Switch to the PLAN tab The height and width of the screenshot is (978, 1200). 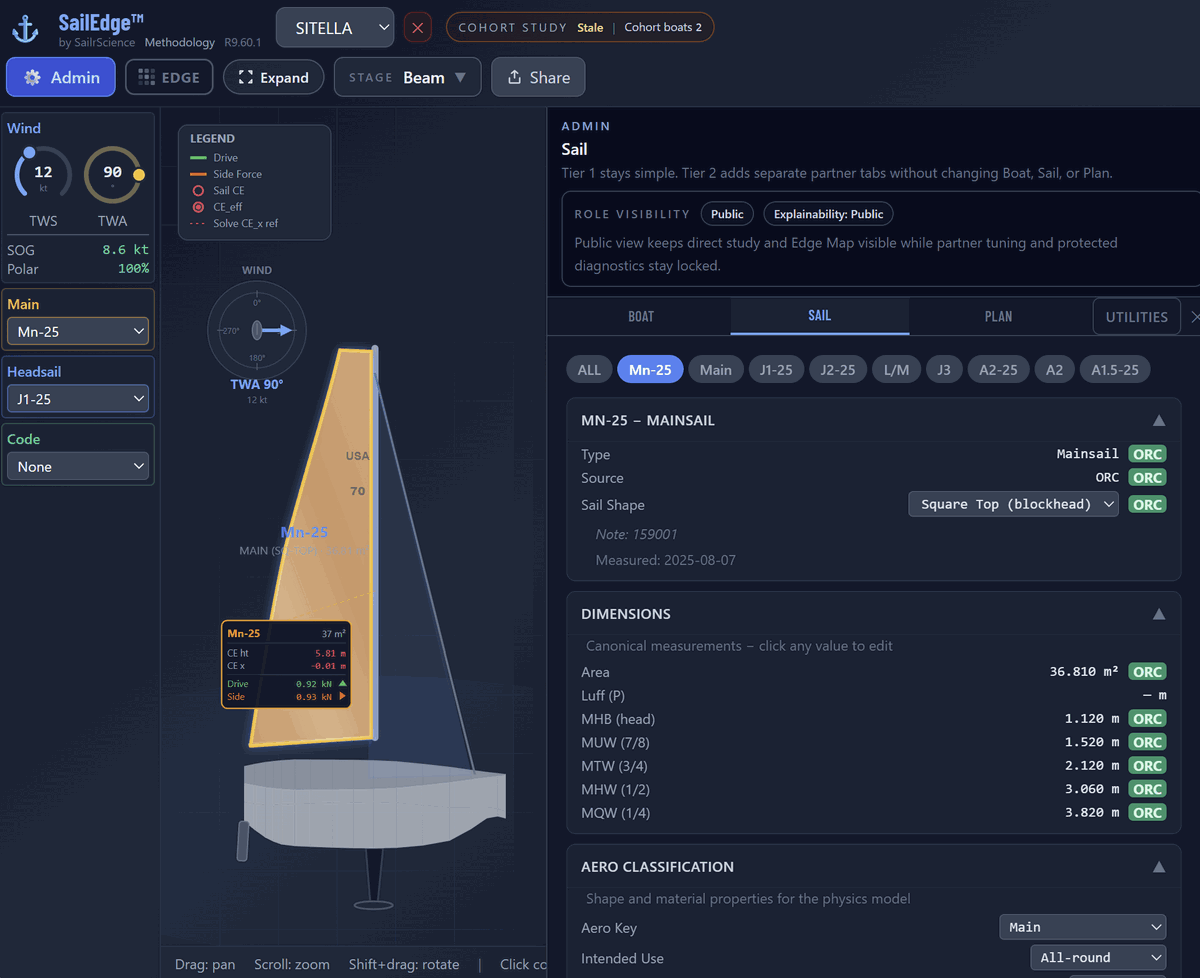click(998, 316)
